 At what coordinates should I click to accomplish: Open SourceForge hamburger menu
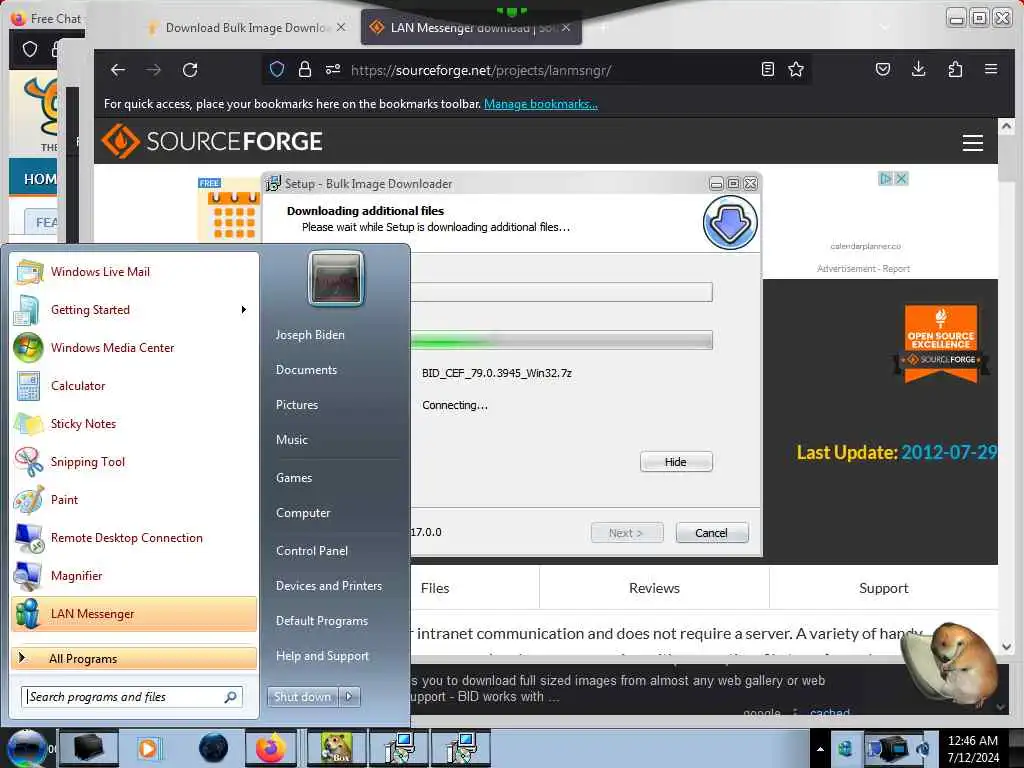pyautogui.click(x=973, y=142)
